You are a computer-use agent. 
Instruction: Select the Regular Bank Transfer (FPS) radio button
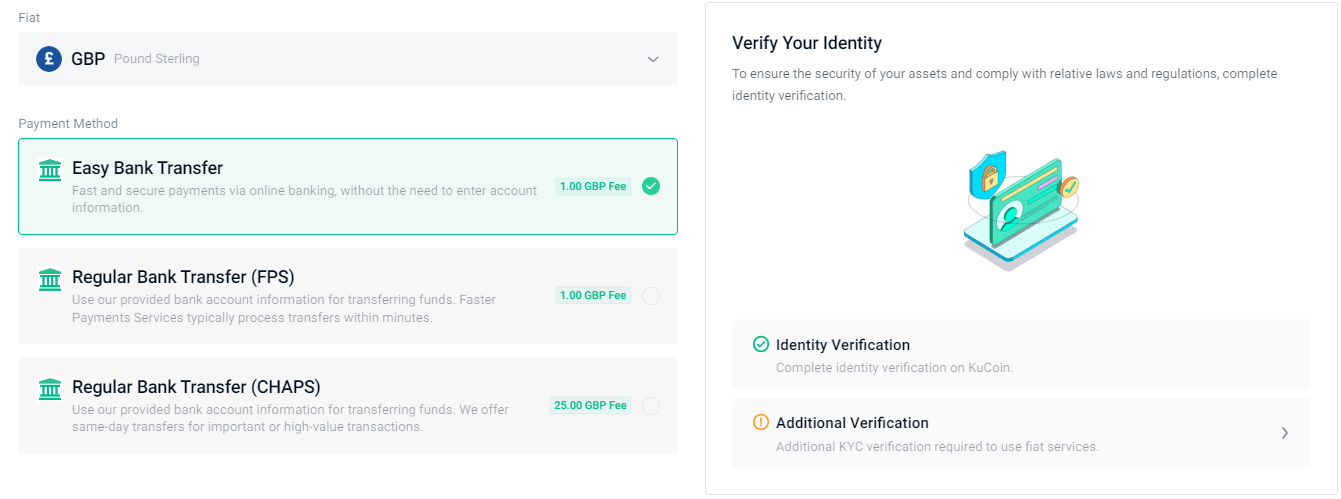[x=651, y=295]
